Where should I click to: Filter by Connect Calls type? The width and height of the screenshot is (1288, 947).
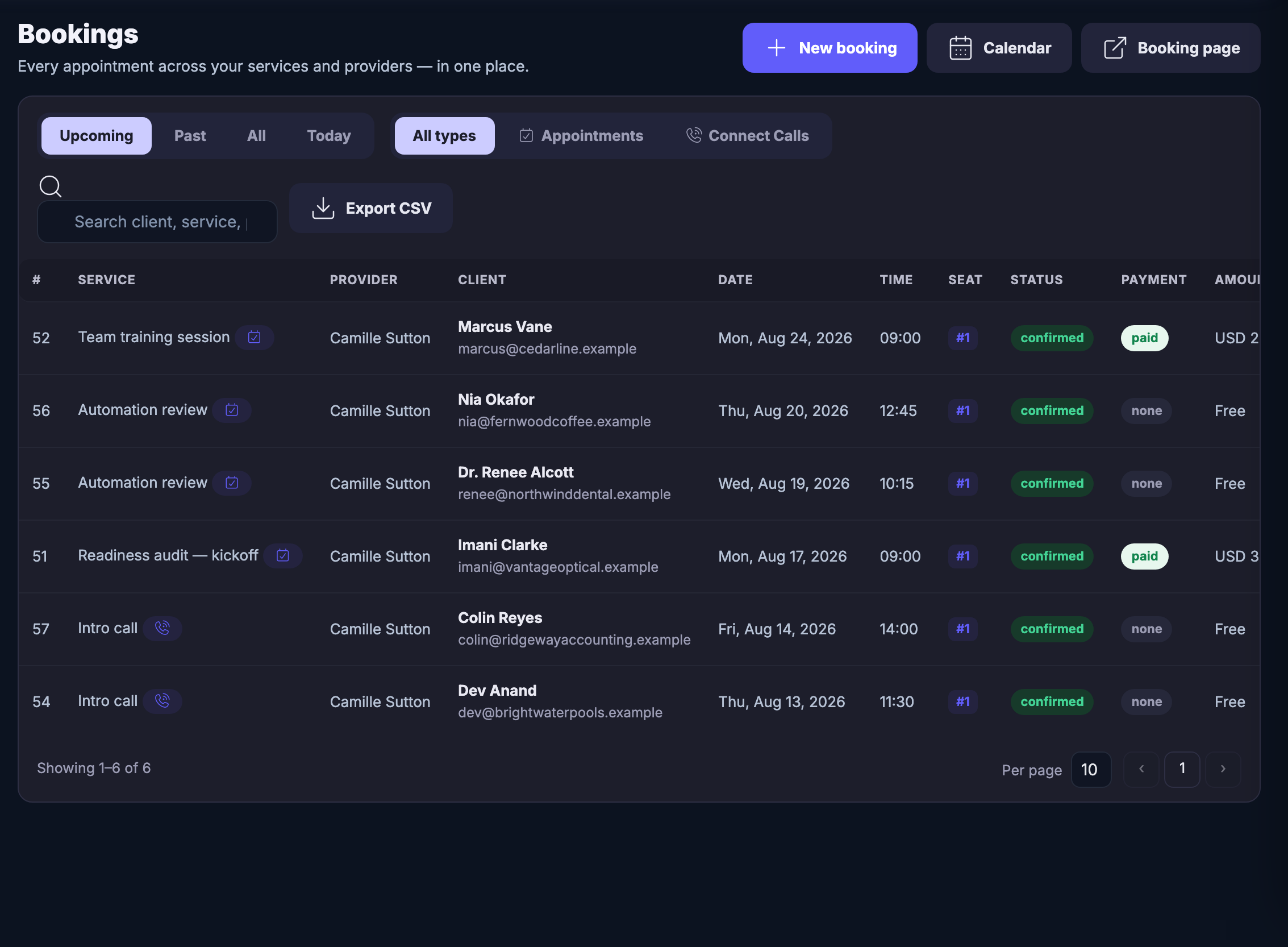(x=747, y=136)
